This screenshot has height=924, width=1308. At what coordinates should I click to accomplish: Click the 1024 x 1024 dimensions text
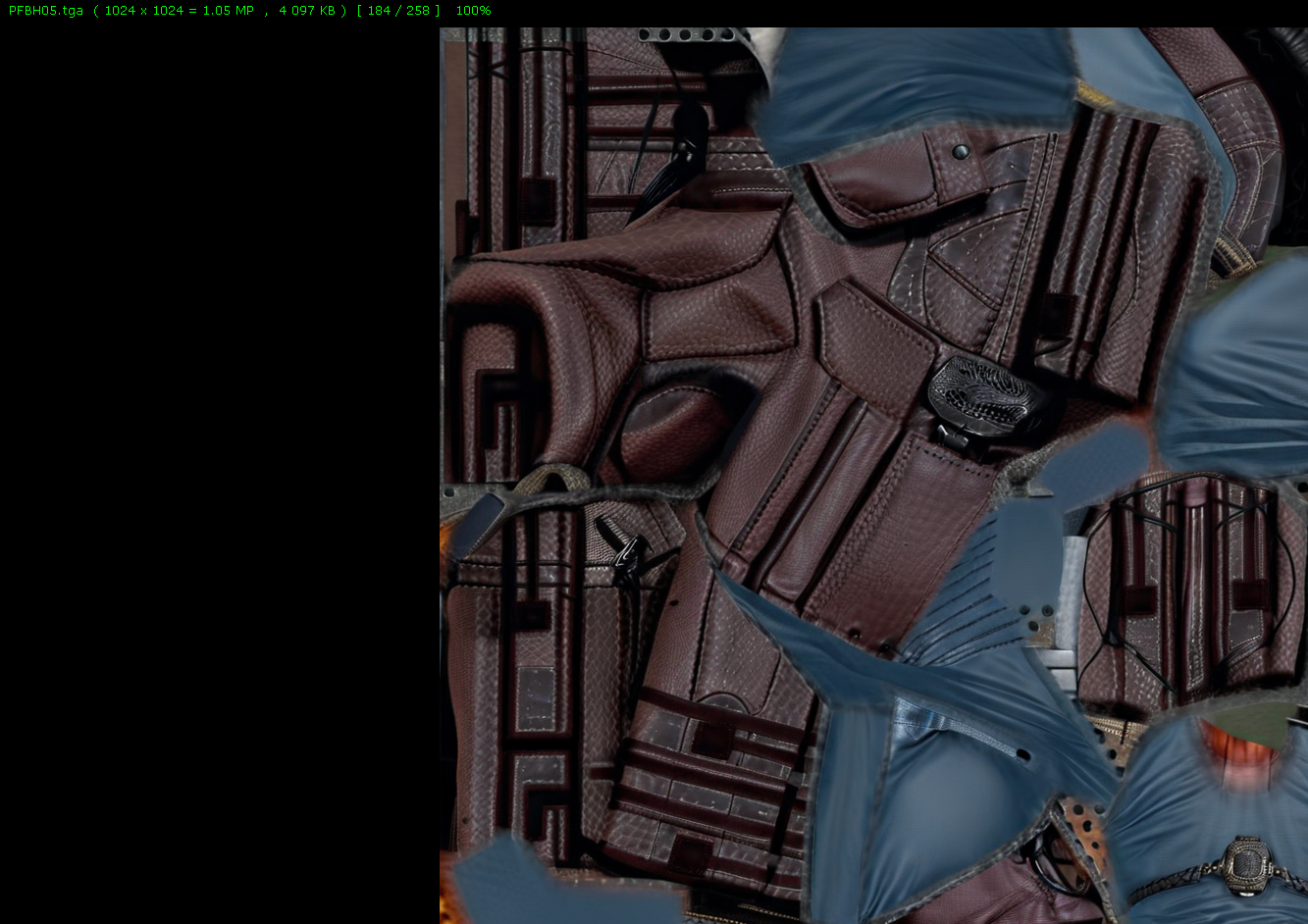142,11
